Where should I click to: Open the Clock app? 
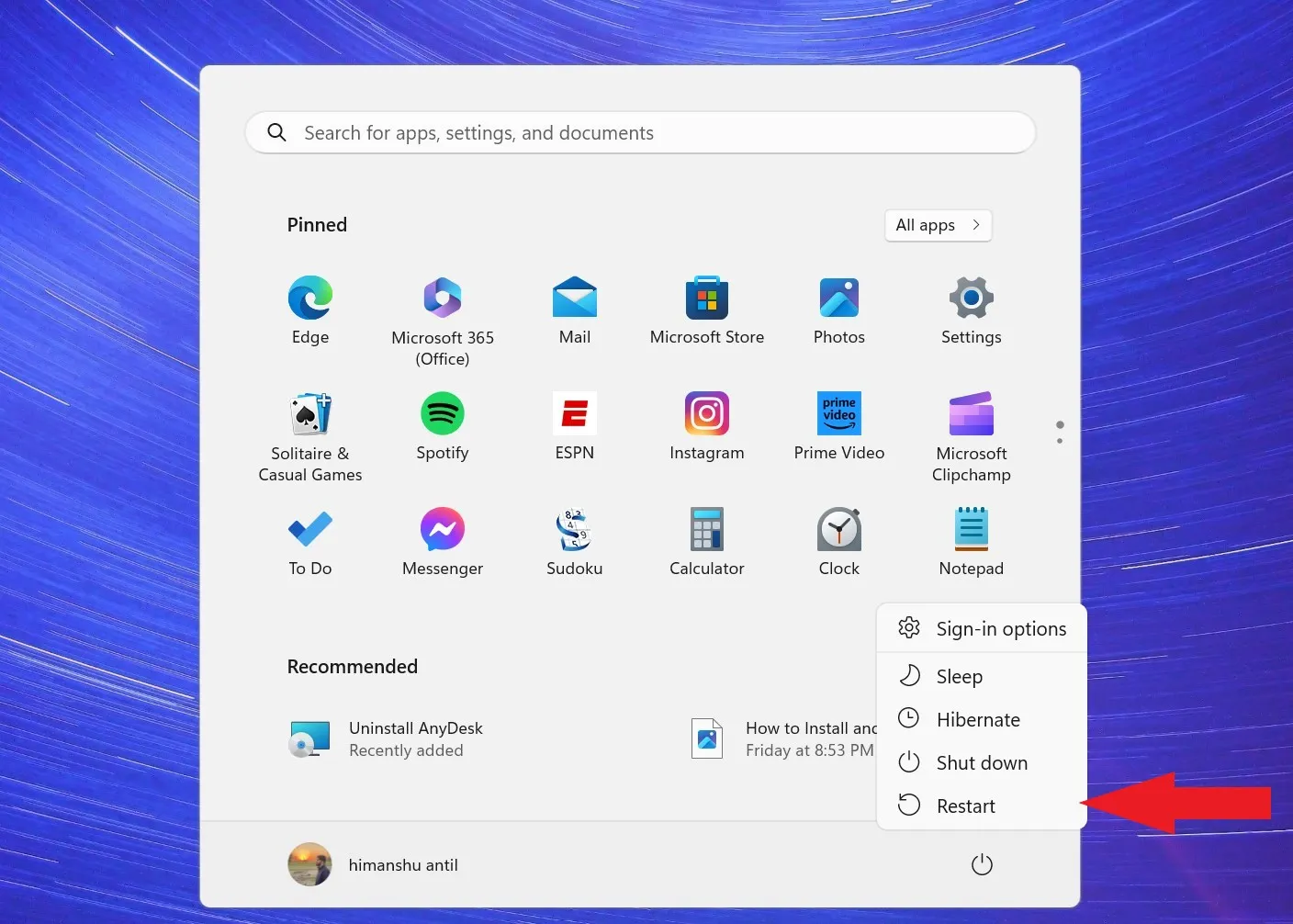click(x=838, y=538)
